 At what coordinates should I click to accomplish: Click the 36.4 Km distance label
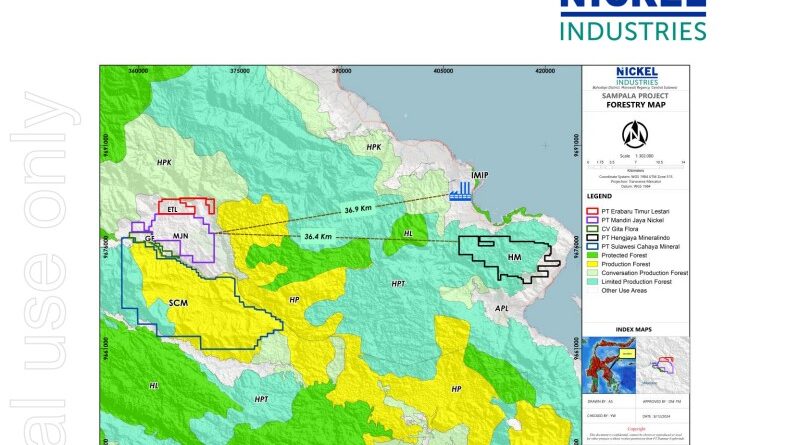tap(318, 237)
